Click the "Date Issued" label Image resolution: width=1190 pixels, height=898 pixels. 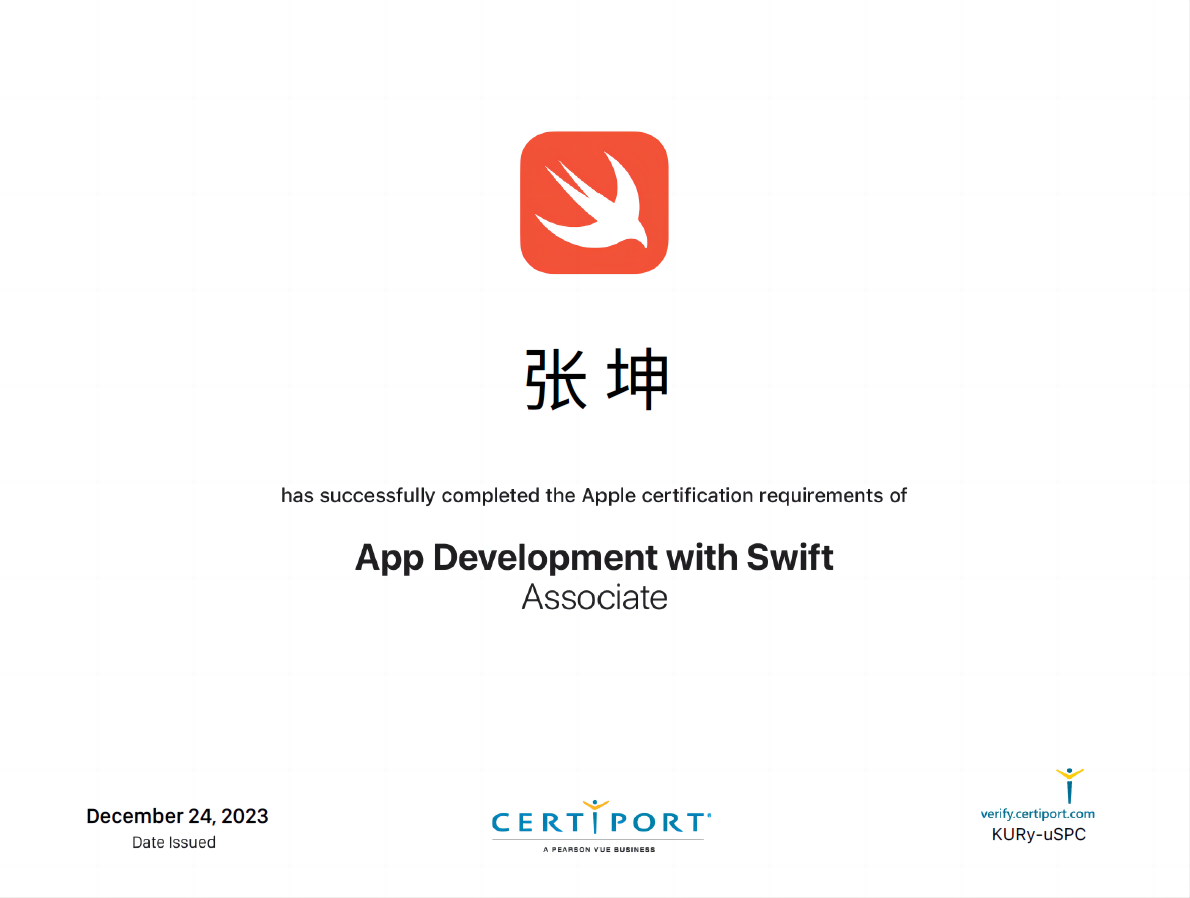click(x=174, y=842)
